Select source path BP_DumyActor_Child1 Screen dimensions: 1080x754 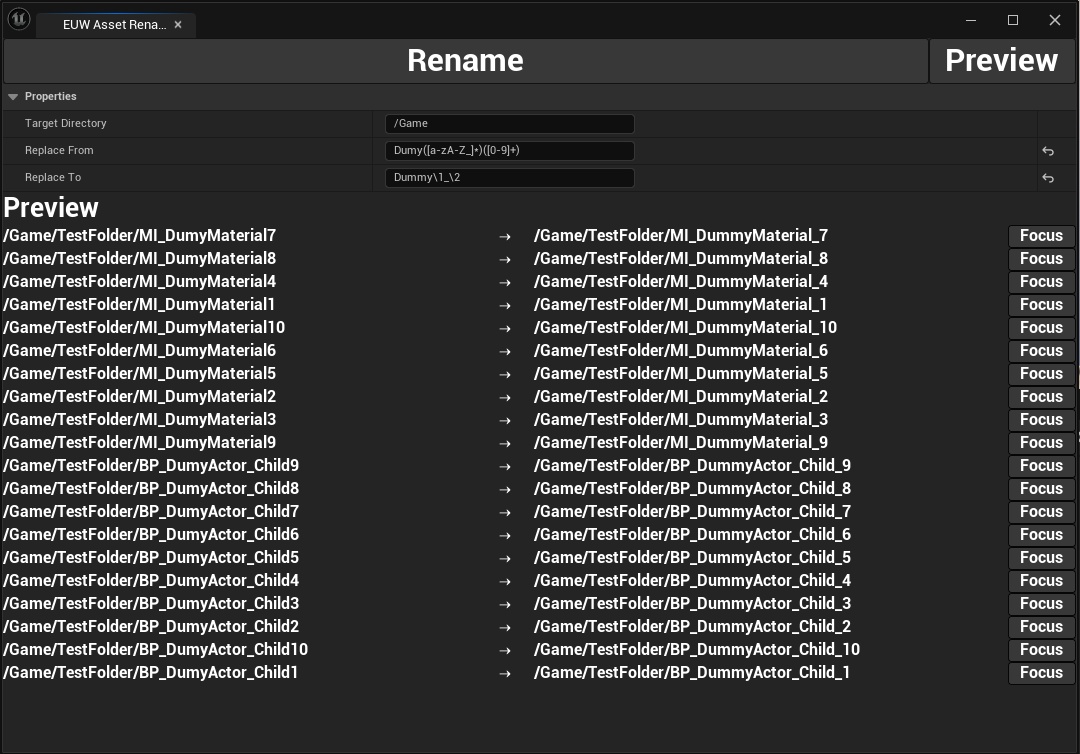151,673
